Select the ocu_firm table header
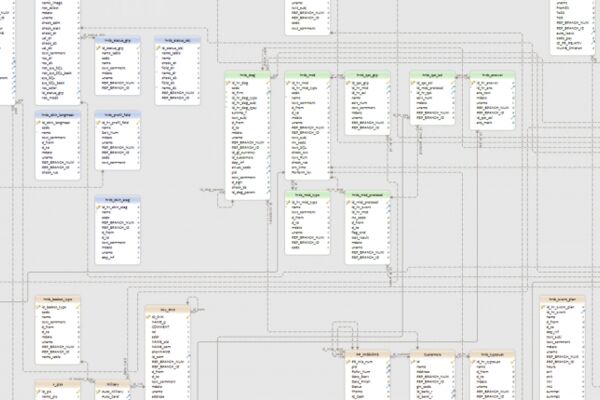Viewport: 600px width, 400px height. tap(167, 309)
